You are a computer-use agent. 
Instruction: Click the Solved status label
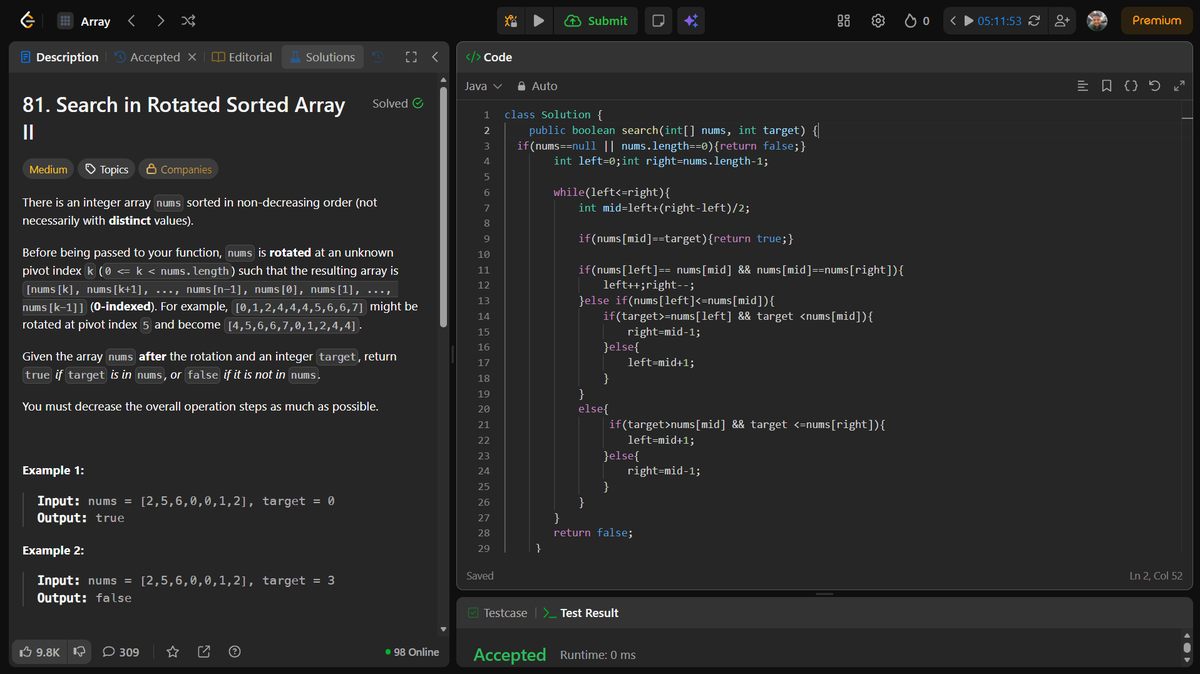[397, 103]
